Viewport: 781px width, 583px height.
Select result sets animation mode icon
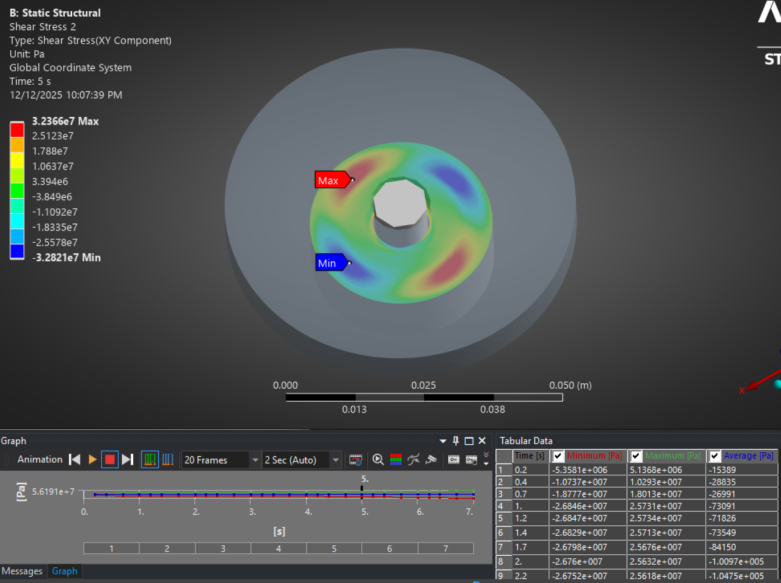pos(167,460)
